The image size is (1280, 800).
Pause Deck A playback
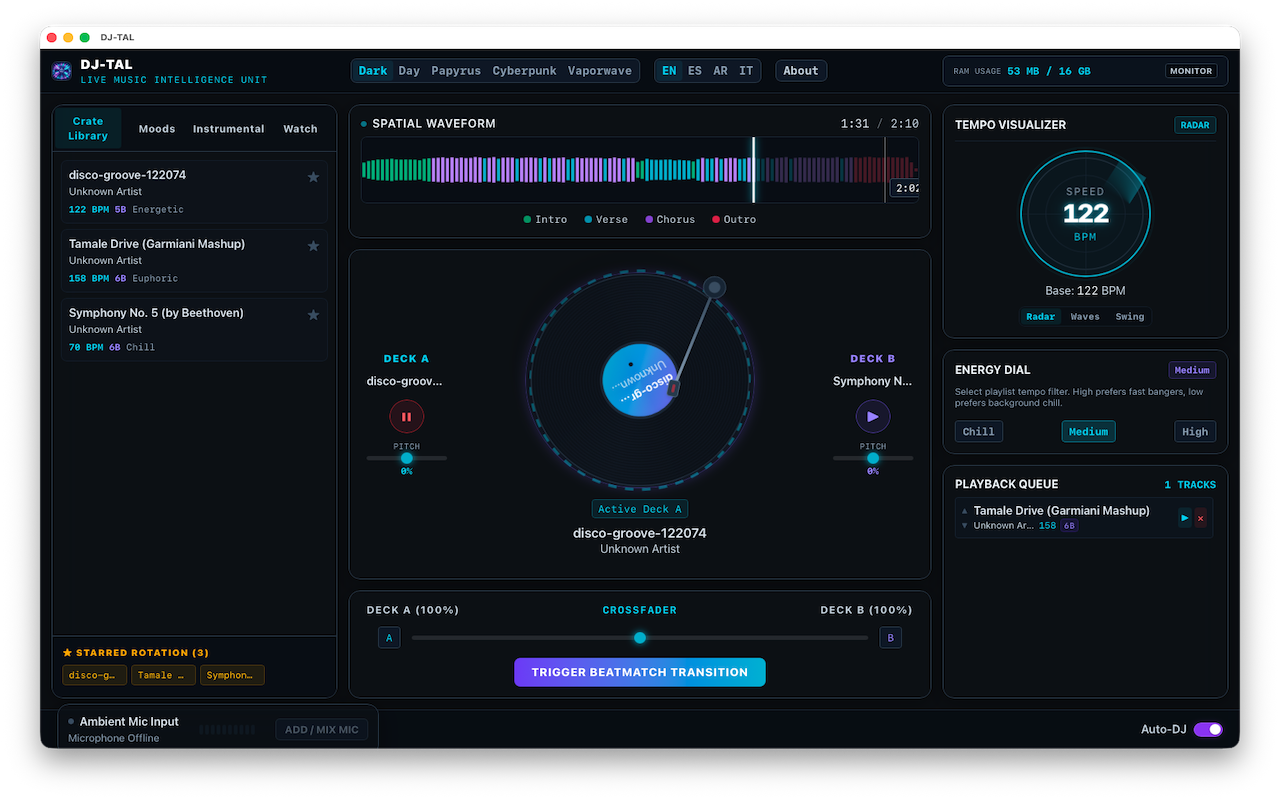[407, 417]
